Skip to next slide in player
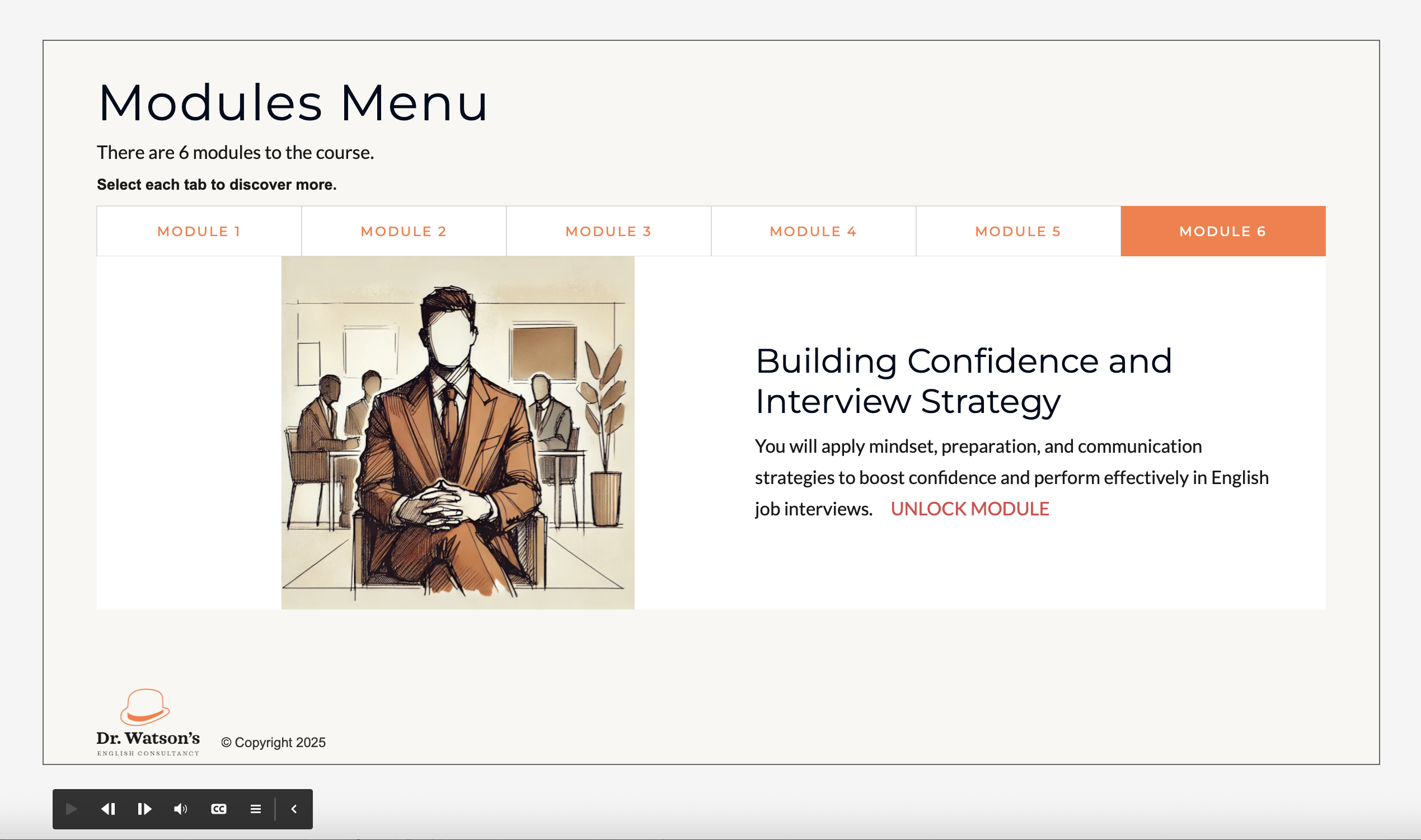Screen dimensions: 1421x840 [x=145, y=809]
